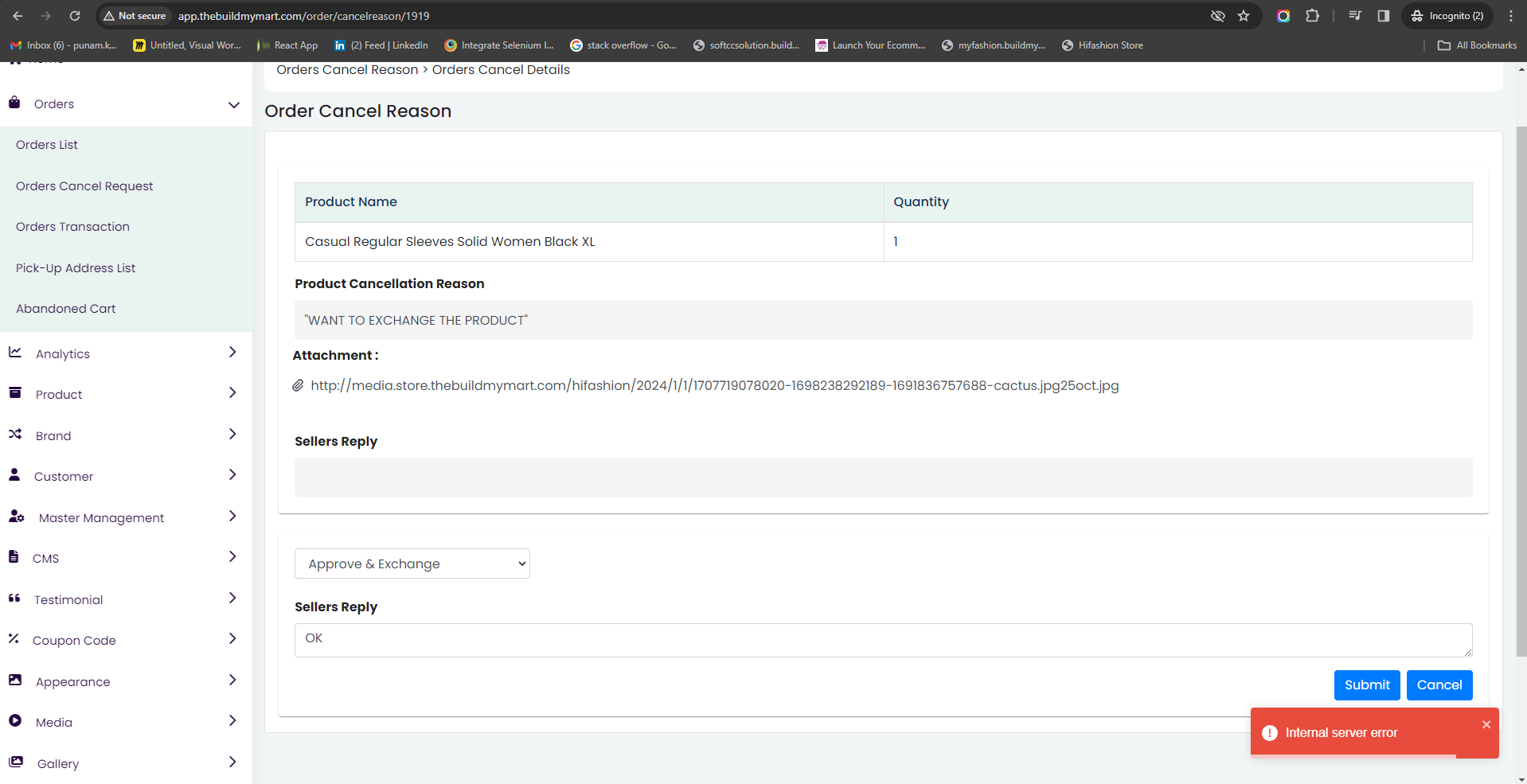Image resolution: width=1527 pixels, height=784 pixels.
Task: Open Abandoned Cart
Action: (66, 309)
